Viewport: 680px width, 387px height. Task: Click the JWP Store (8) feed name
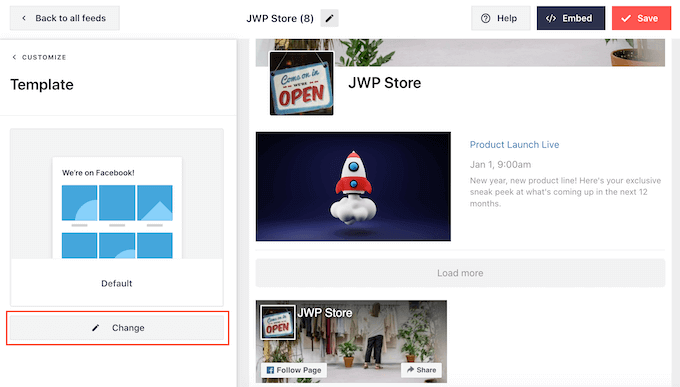[280, 18]
